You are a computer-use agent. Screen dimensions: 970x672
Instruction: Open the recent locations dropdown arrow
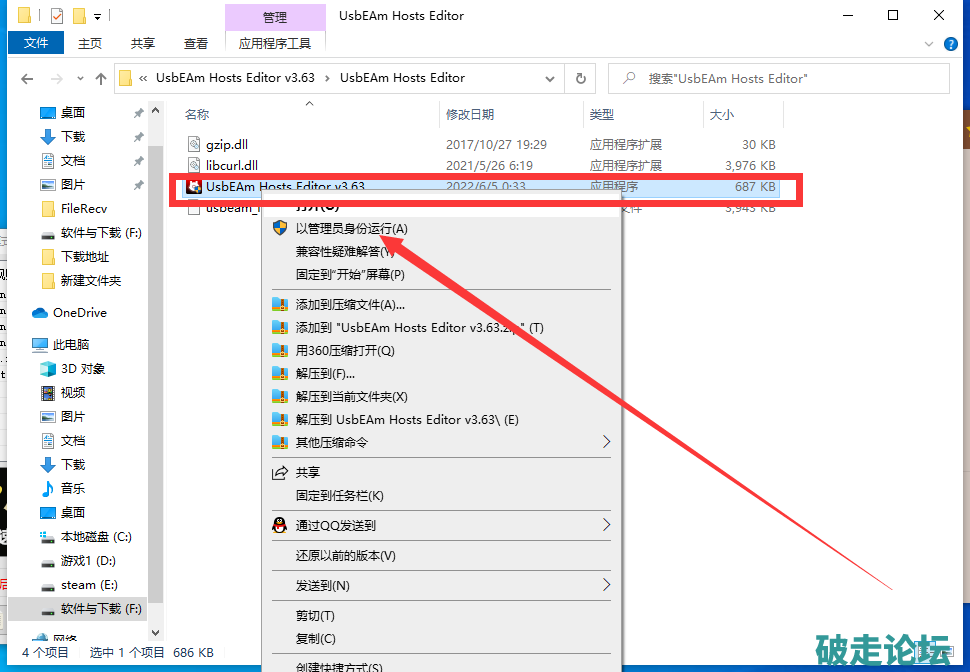pyautogui.click(x=78, y=78)
